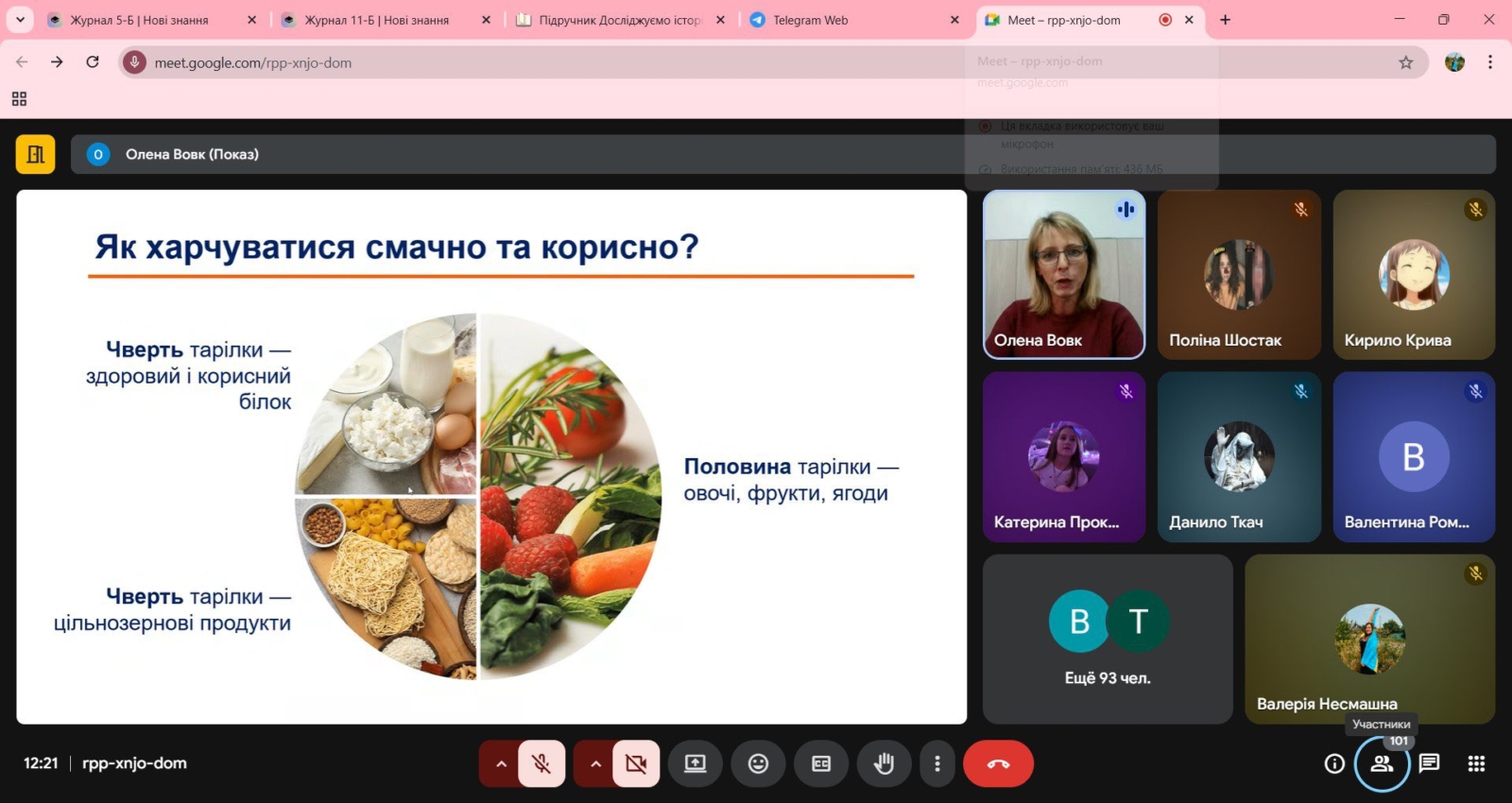The image size is (1512, 803).
Task: Toggle closed captions button
Action: pyautogui.click(x=821, y=763)
